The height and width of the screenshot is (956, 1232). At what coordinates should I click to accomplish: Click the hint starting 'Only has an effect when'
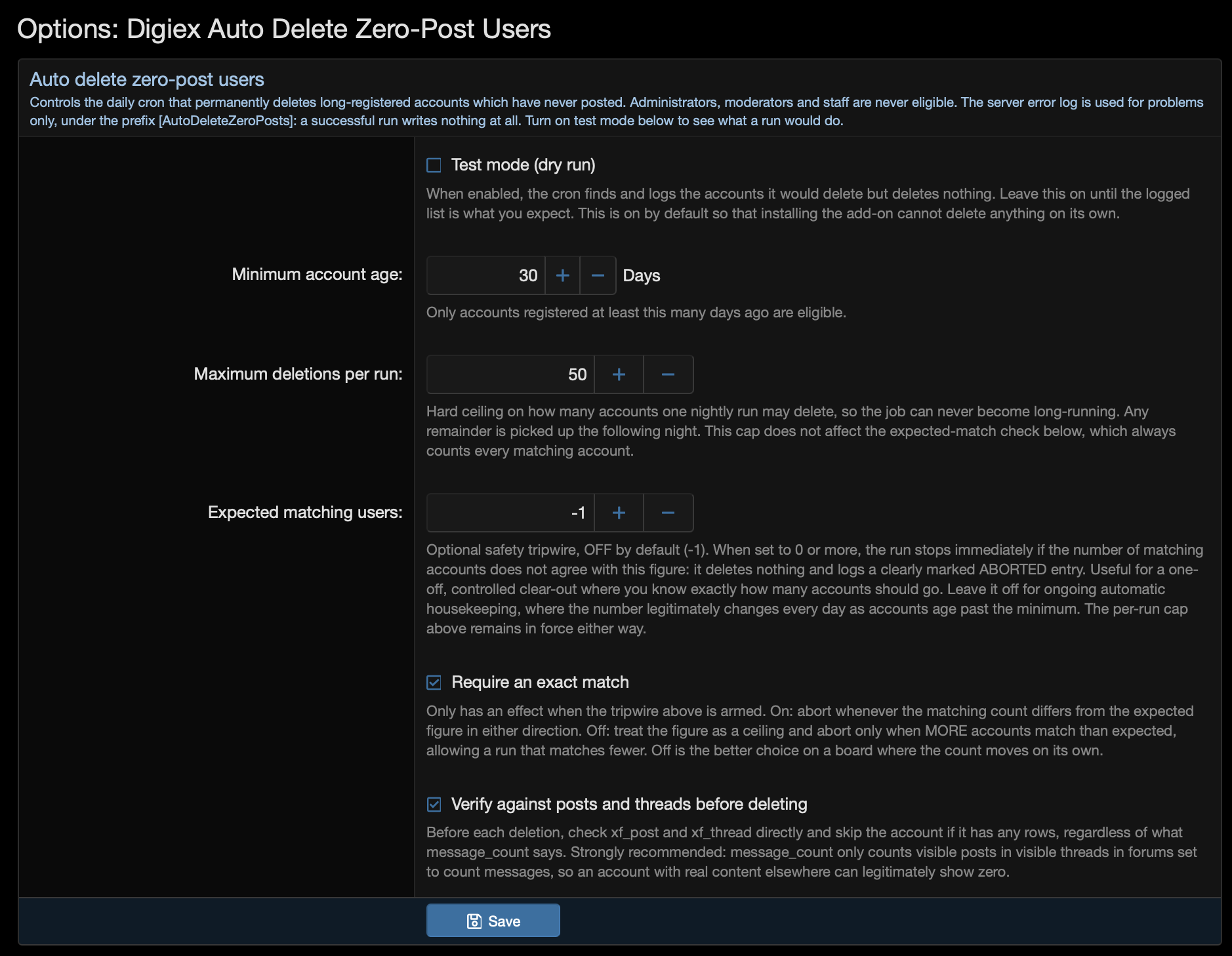[x=810, y=731]
